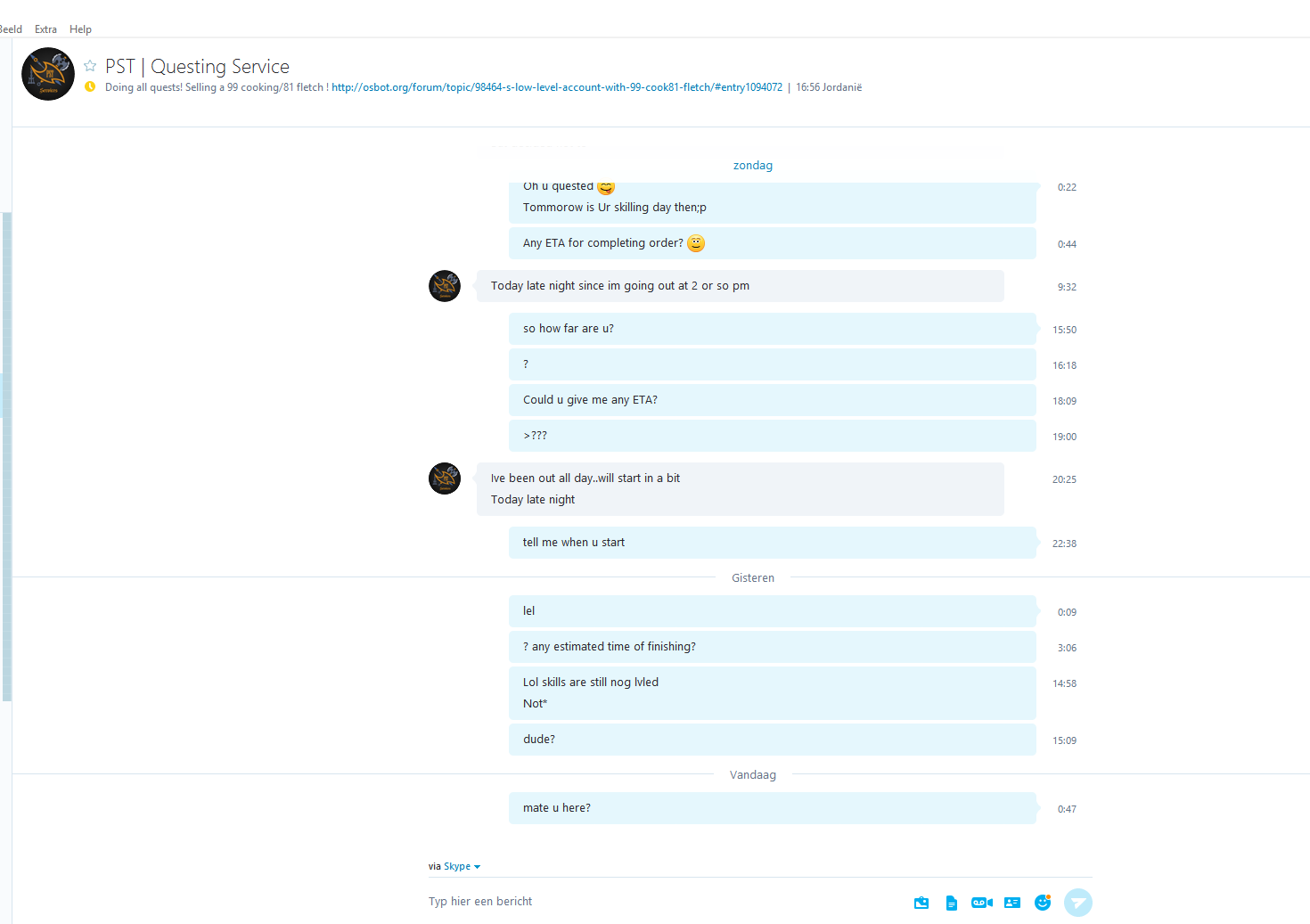Click the send contacts card icon
Viewport: 1310px width, 924px height.
[1012, 903]
